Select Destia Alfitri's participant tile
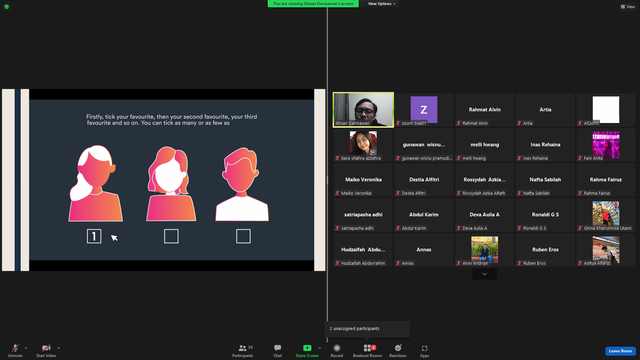This screenshot has width=640, height=360. click(424, 180)
